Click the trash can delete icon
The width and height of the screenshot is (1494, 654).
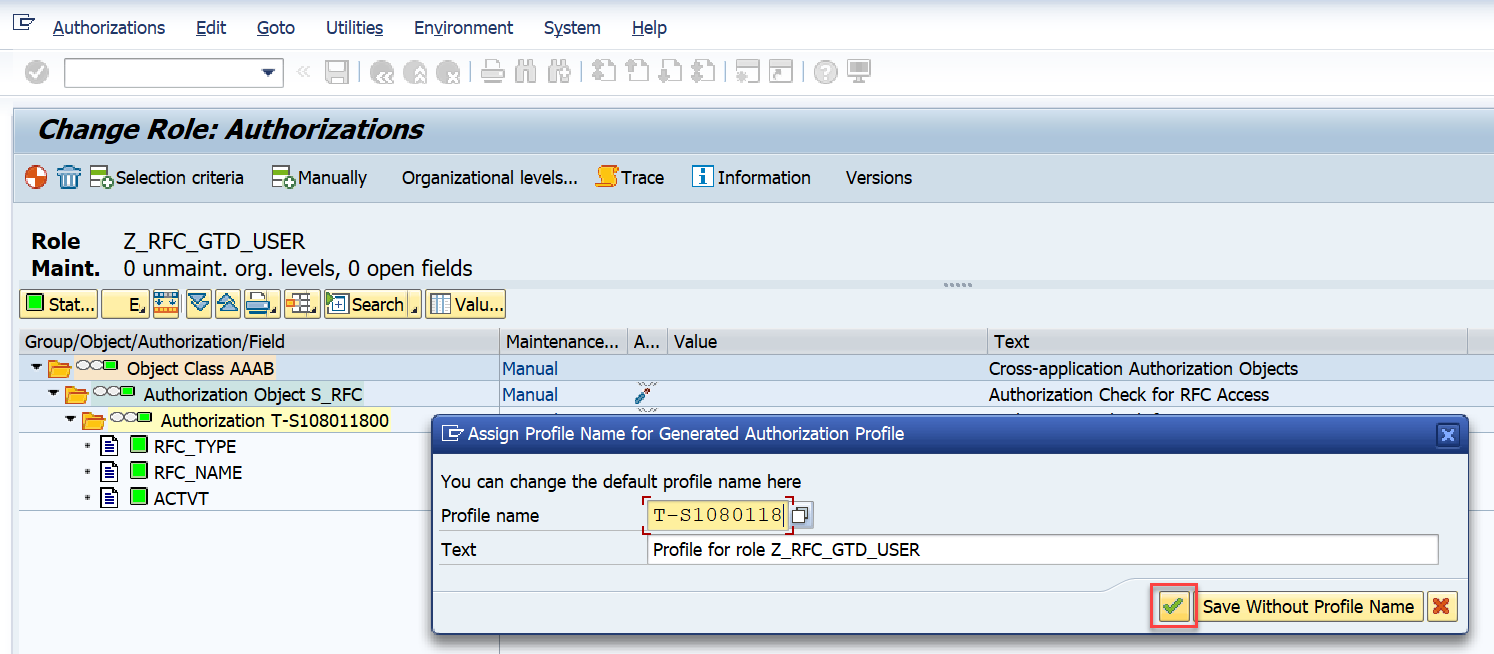[x=68, y=178]
